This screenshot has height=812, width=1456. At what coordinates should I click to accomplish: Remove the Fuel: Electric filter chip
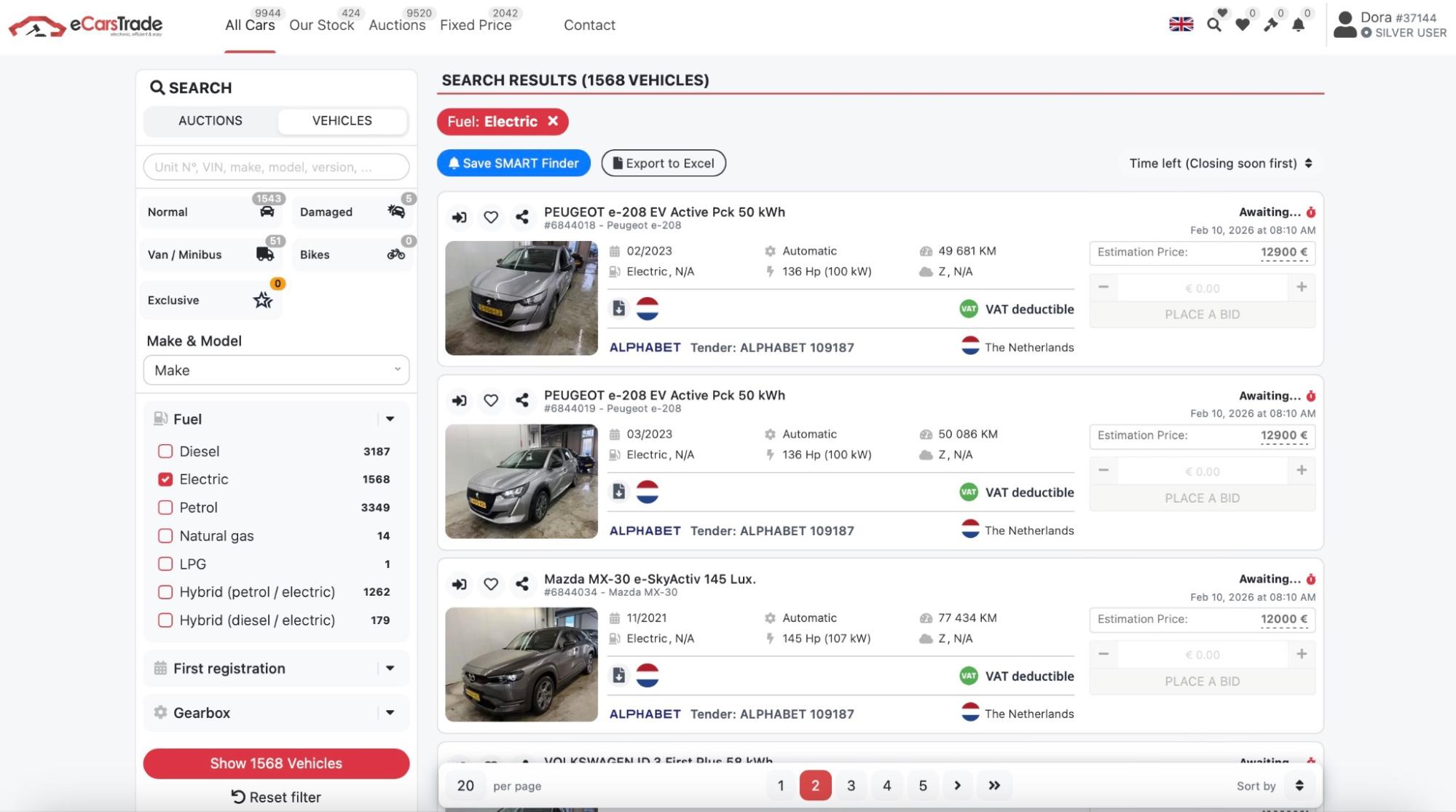click(x=553, y=122)
